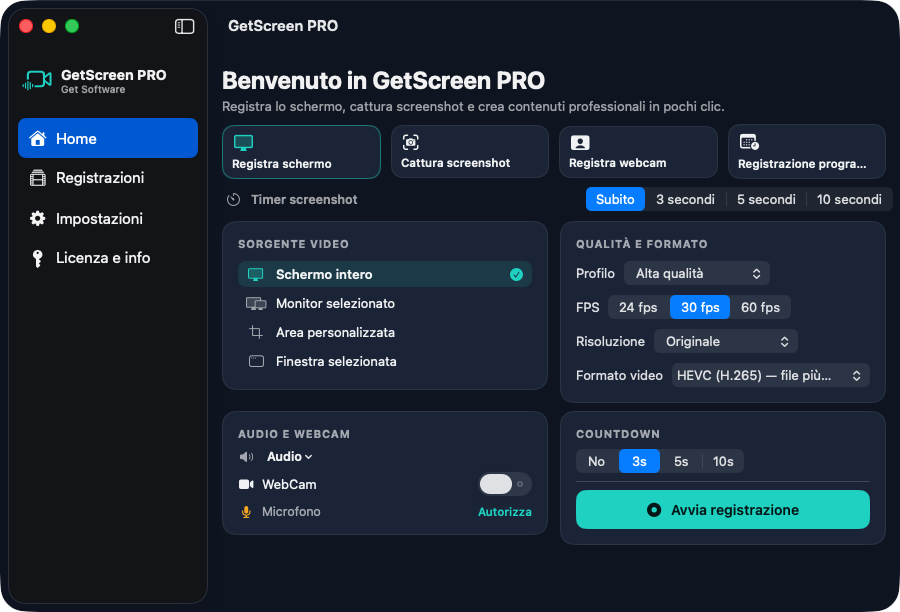The image size is (900, 612).
Task: Open the Risoluzione Originale dropdown
Action: click(x=726, y=341)
